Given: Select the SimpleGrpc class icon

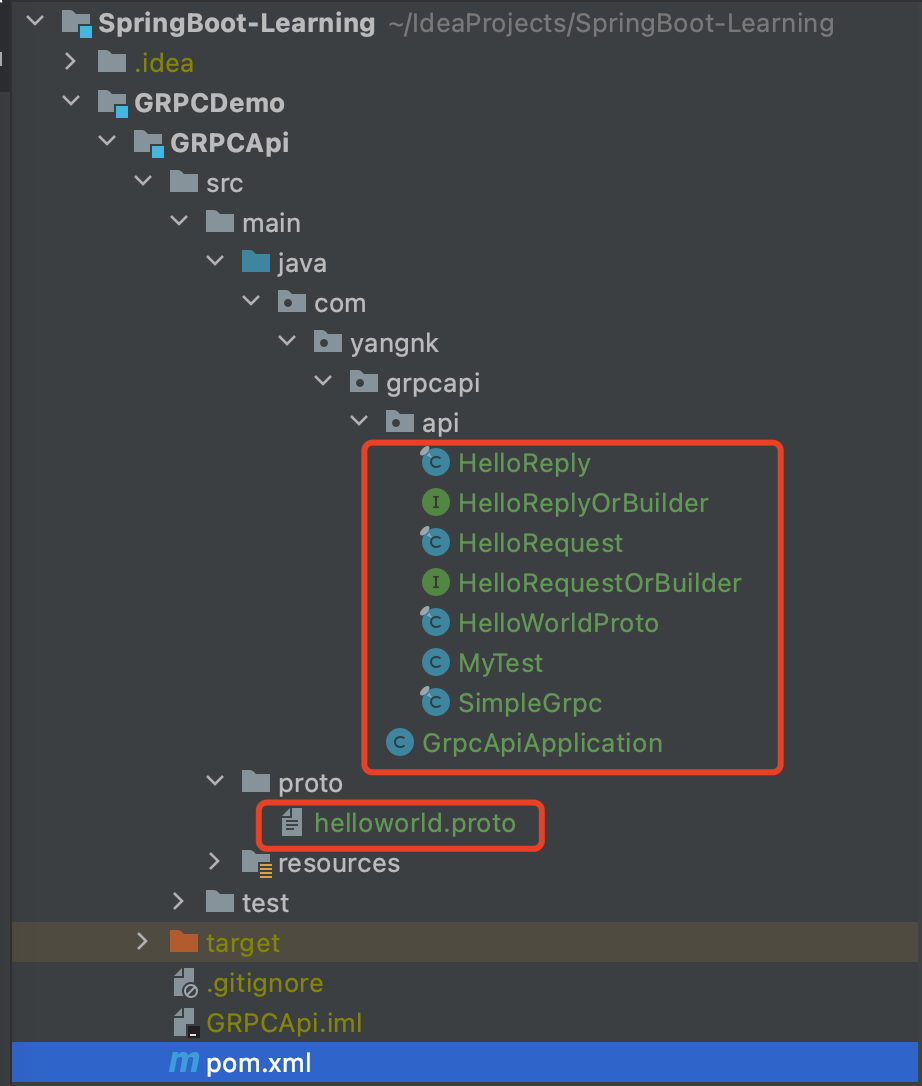Looking at the screenshot, I should click(x=434, y=702).
